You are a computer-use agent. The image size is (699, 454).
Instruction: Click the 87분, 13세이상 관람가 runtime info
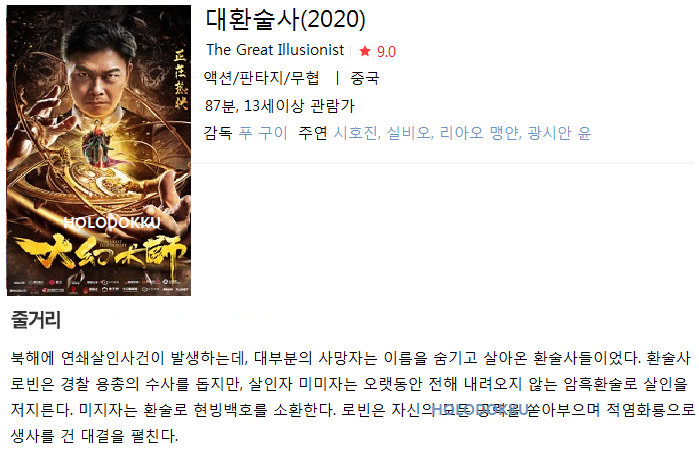tap(280, 106)
